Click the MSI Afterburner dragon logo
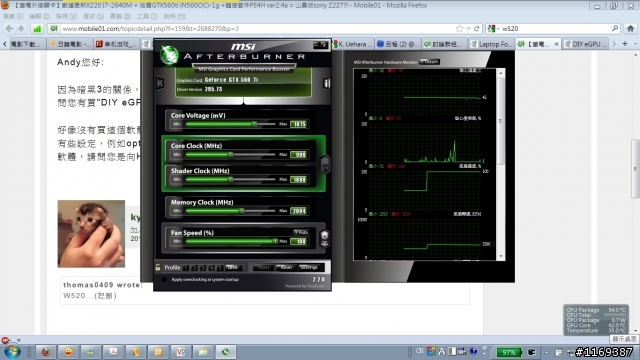This screenshot has width=640, height=360. point(169,56)
